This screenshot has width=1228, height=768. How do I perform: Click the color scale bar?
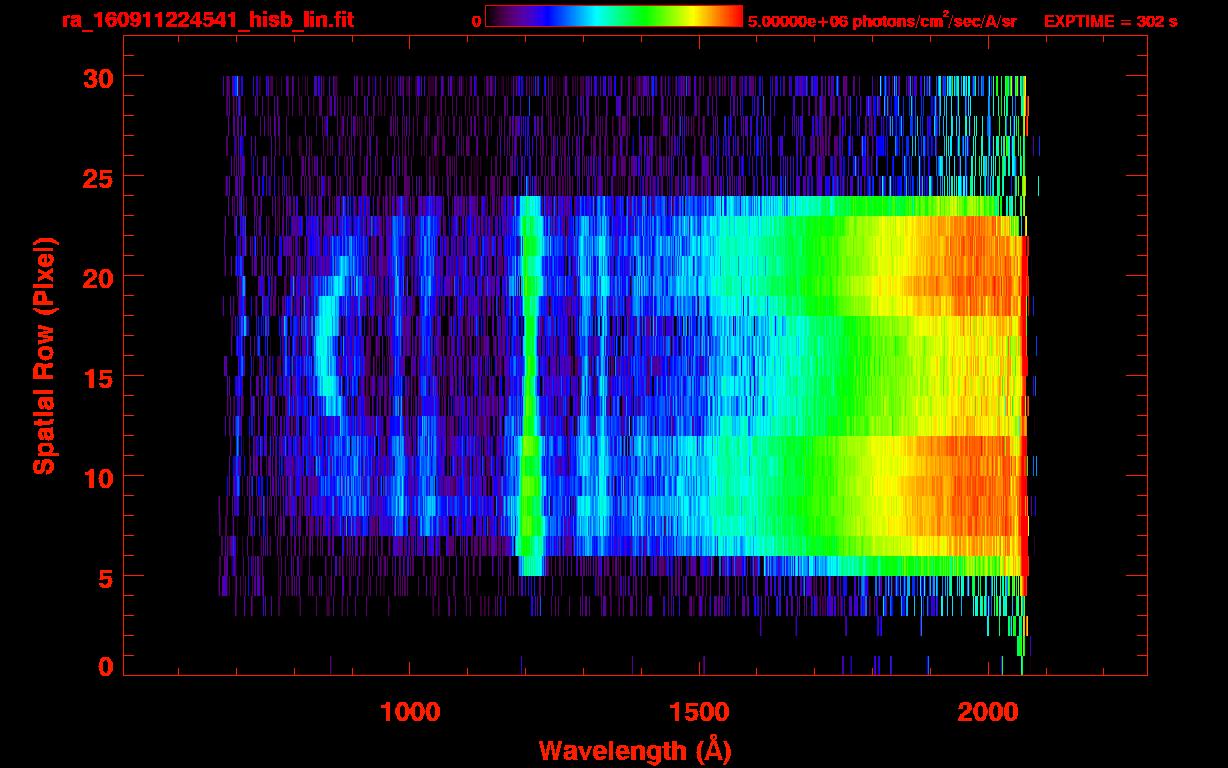(x=614, y=16)
